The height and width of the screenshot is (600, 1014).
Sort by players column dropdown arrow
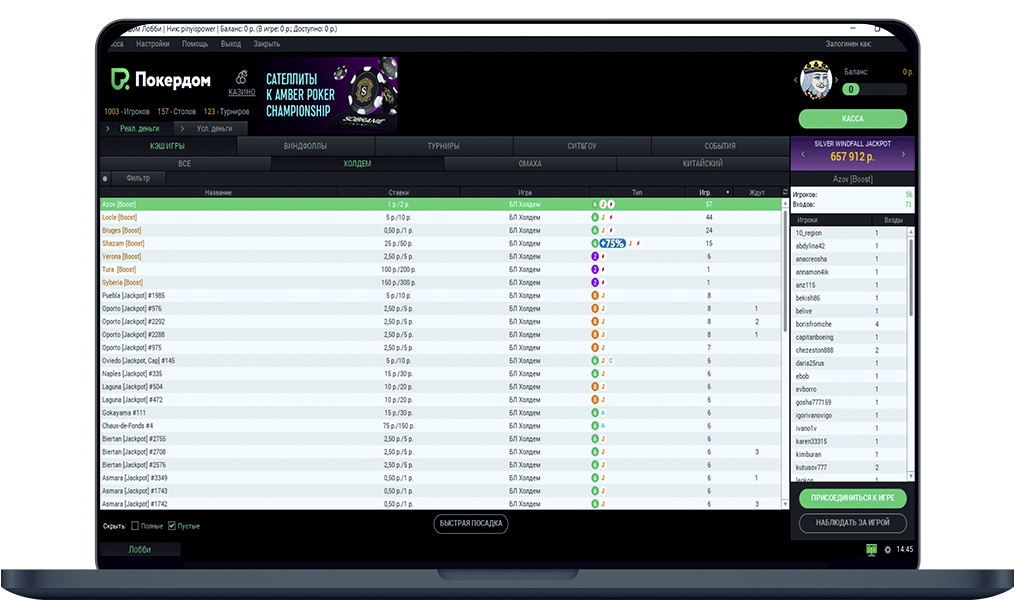(x=727, y=192)
